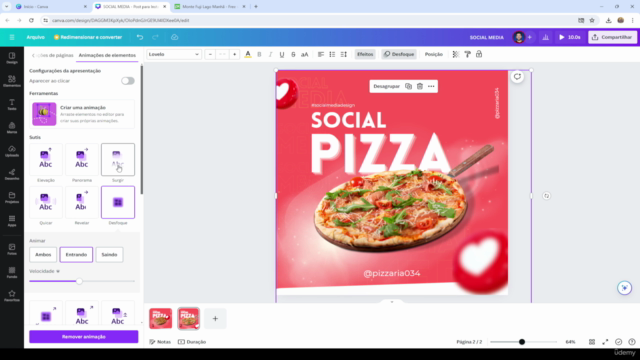Open the Elementos sidebar panel
640x360 pixels.
(12, 81)
